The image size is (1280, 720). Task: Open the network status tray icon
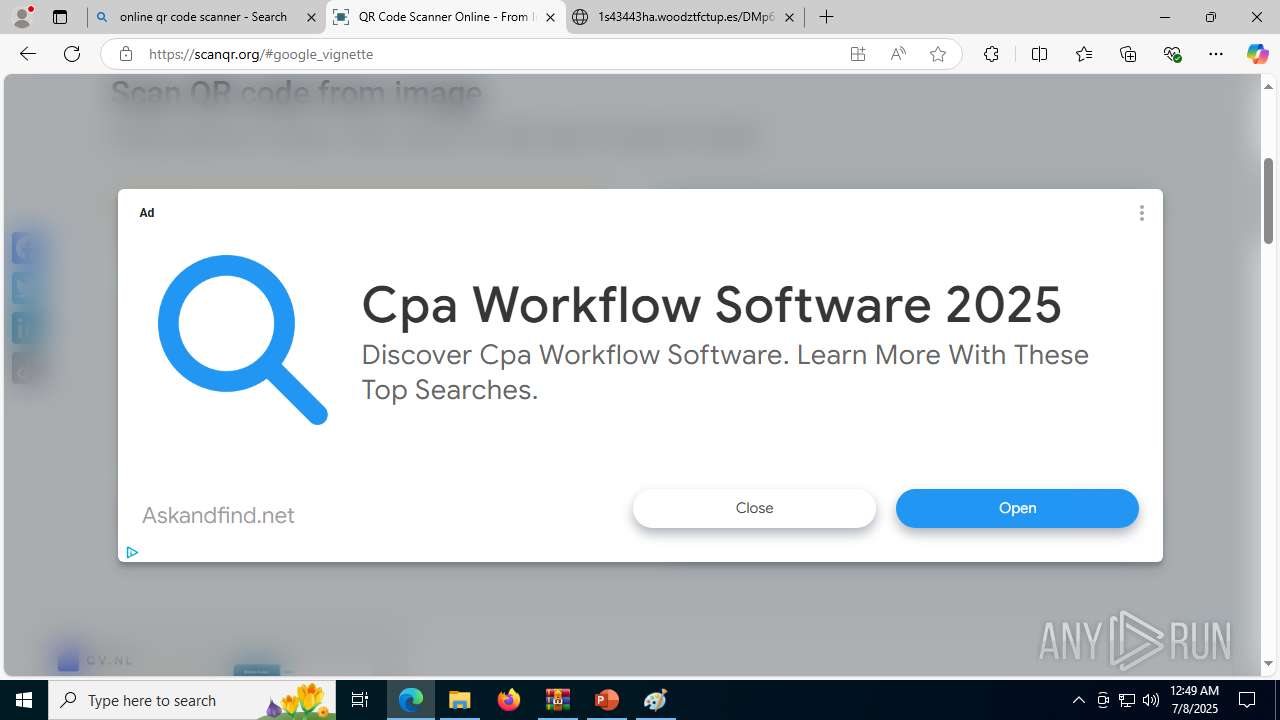(1127, 700)
